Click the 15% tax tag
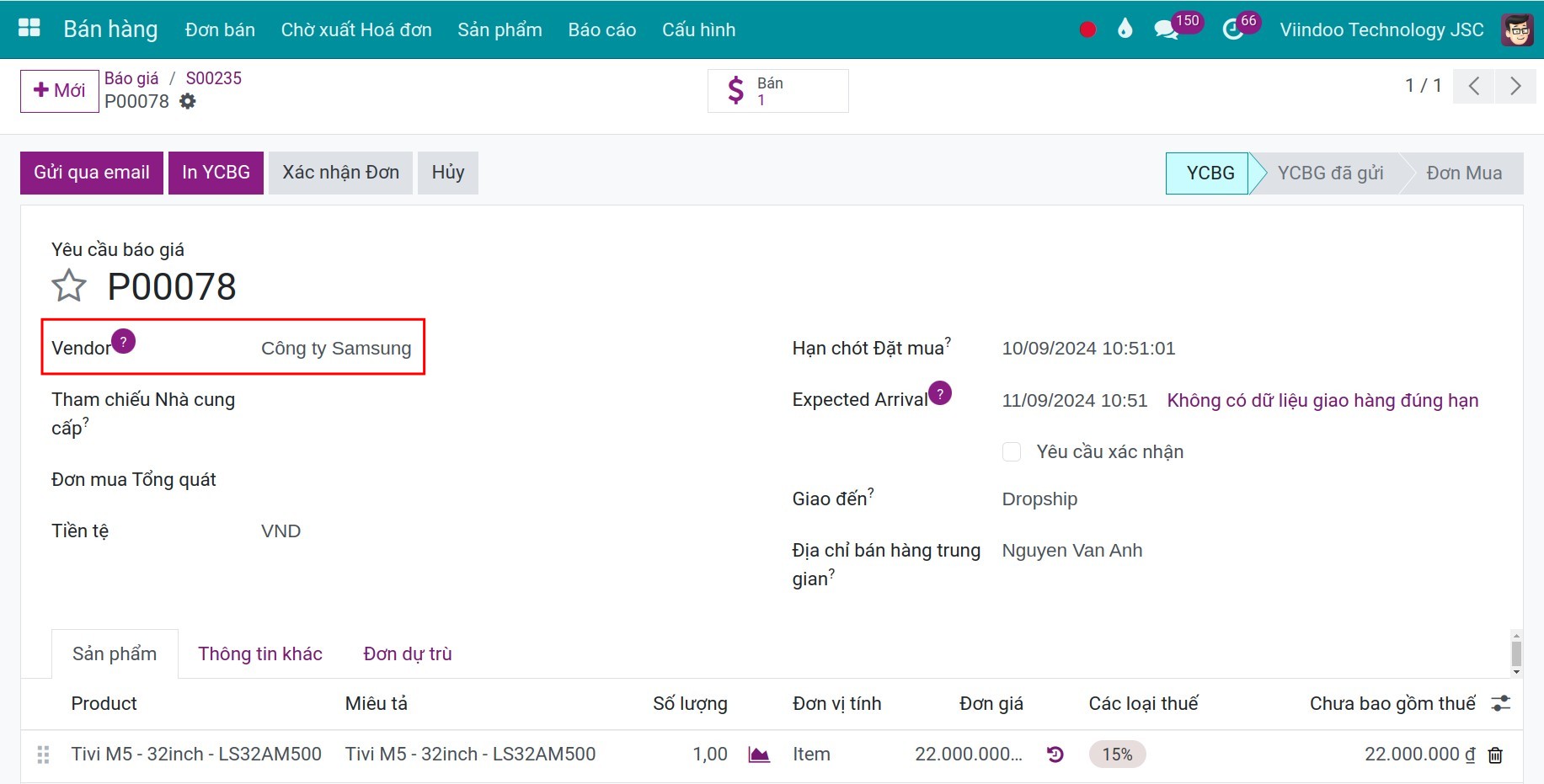1544x784 pixels. (1117, 755)
